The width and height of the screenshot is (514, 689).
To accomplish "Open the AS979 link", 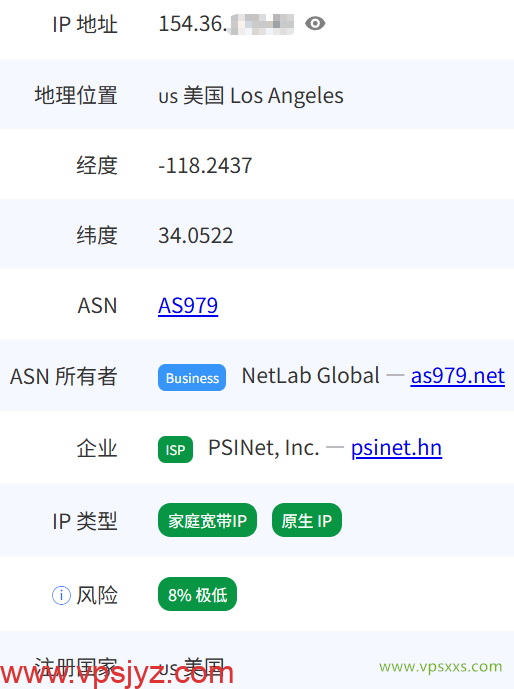I will (x=188, y=305).
